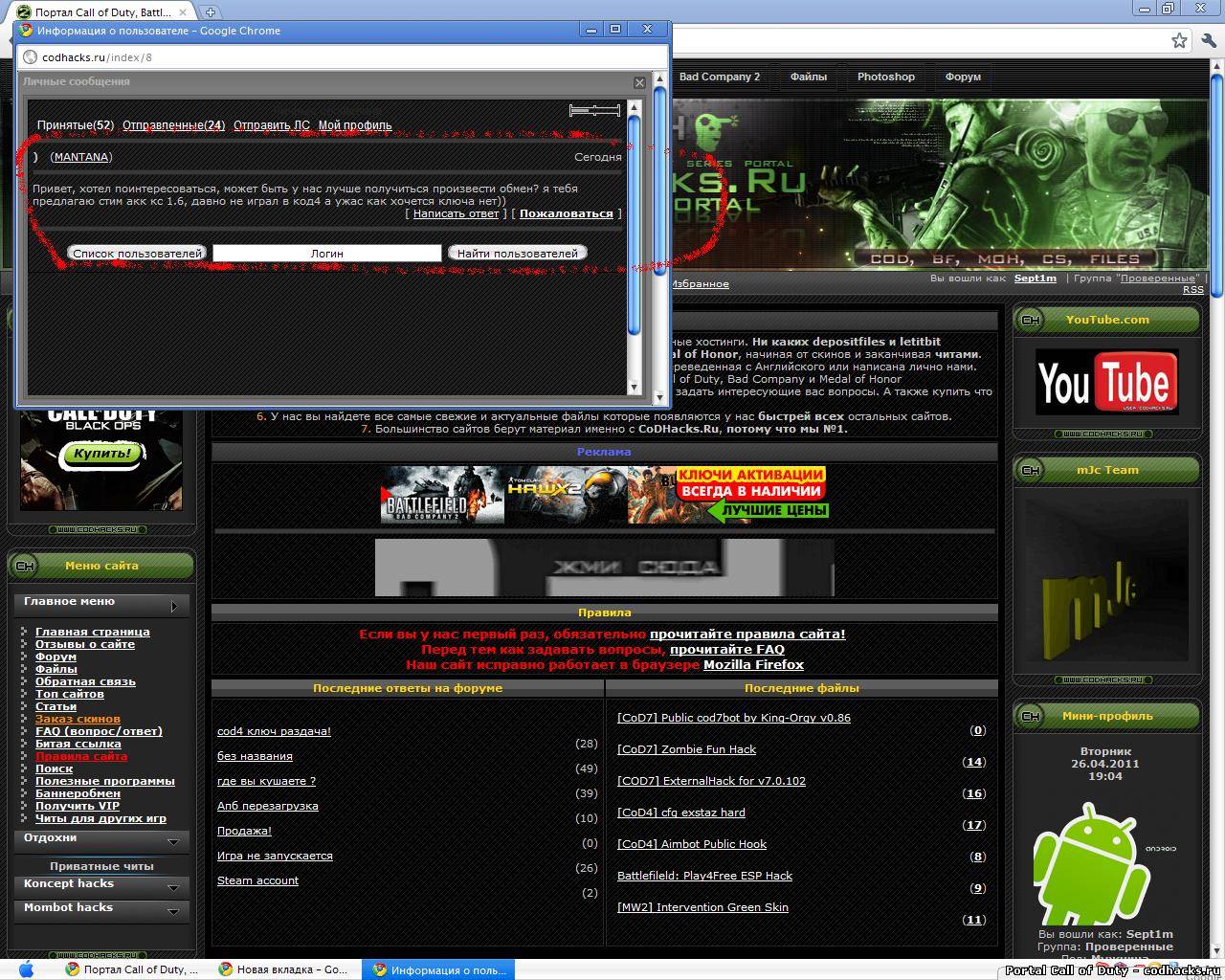Image resolution: width=1225 pixels, height=980 pixels.
Task: Open the Файлы nav tab
Action: tap(809, 77)
